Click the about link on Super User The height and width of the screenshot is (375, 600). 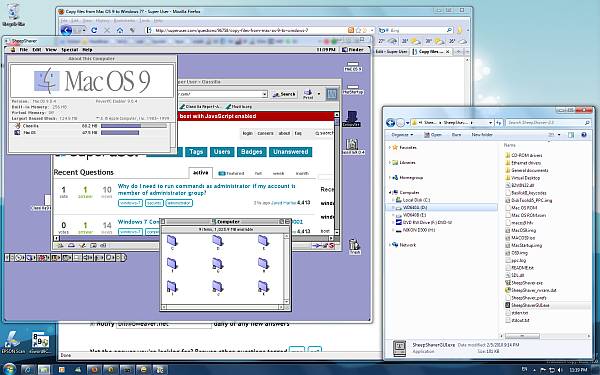(x=284, y=133)
